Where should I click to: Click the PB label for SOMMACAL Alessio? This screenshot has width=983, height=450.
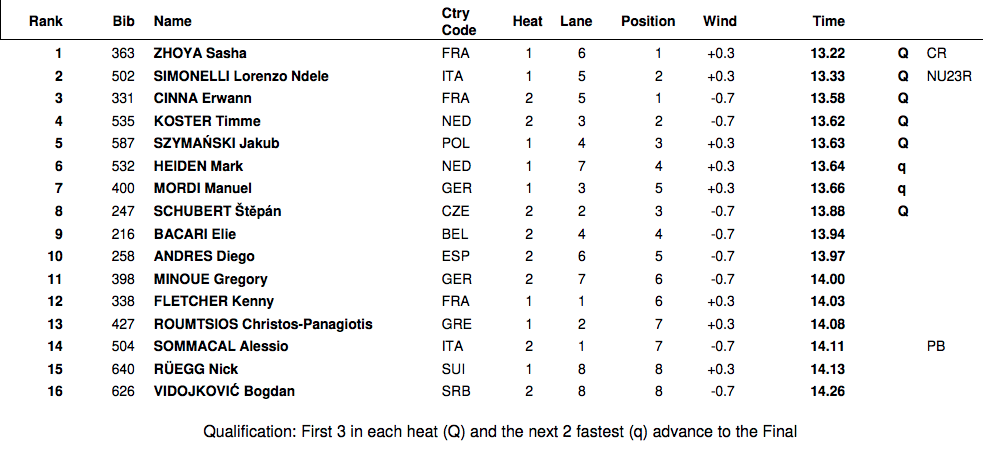936,346
